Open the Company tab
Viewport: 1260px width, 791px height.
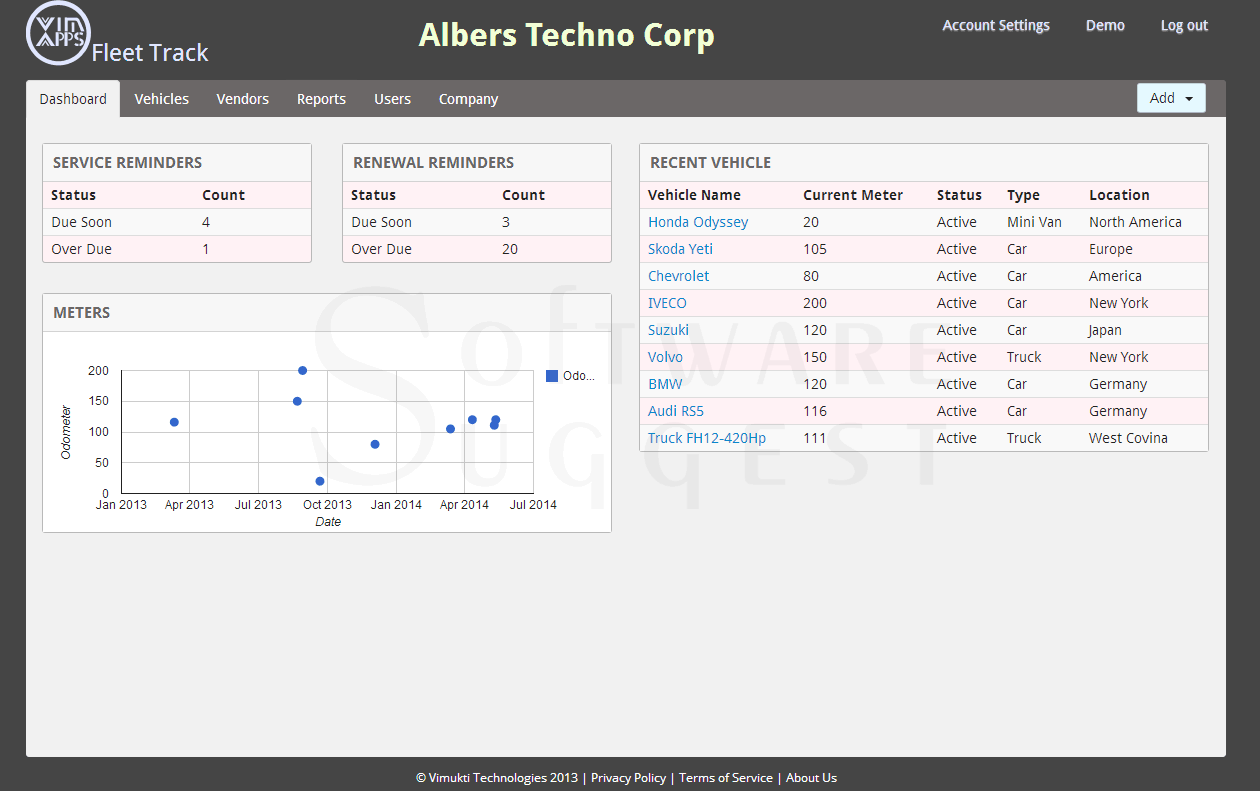468,99
